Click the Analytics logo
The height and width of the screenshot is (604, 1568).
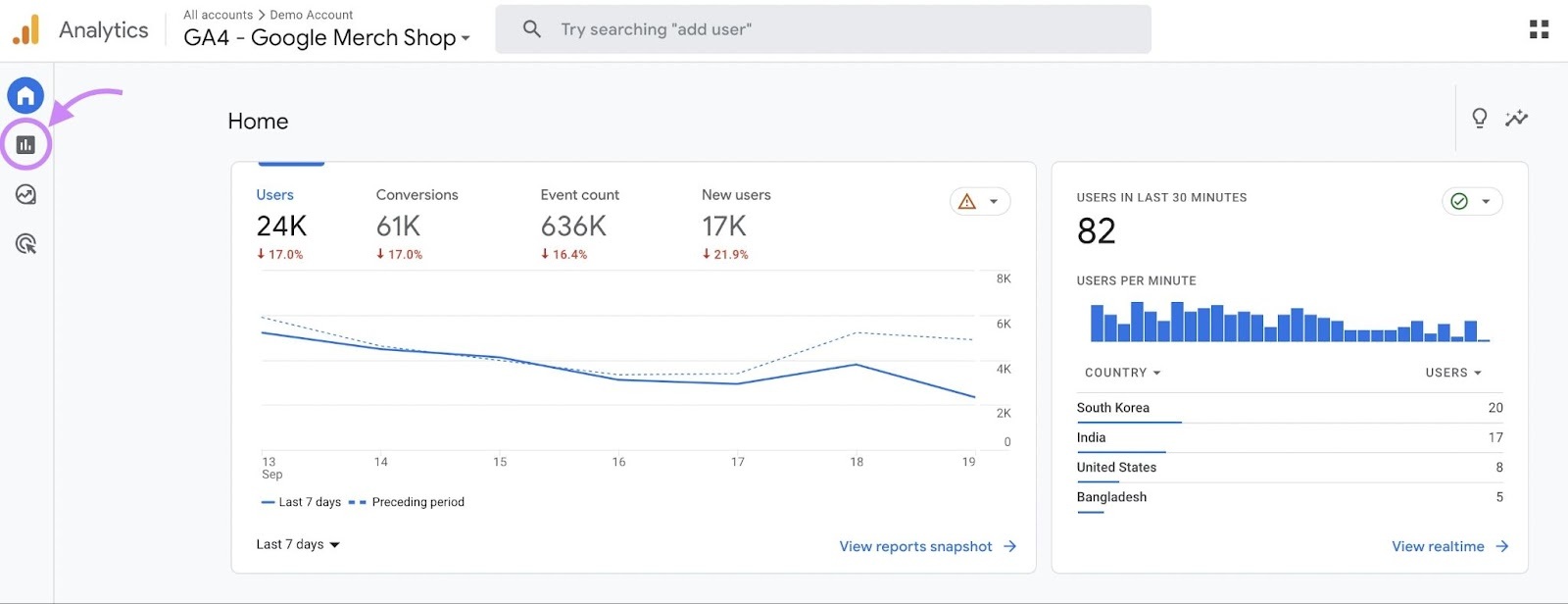click(x=26, y=29)
